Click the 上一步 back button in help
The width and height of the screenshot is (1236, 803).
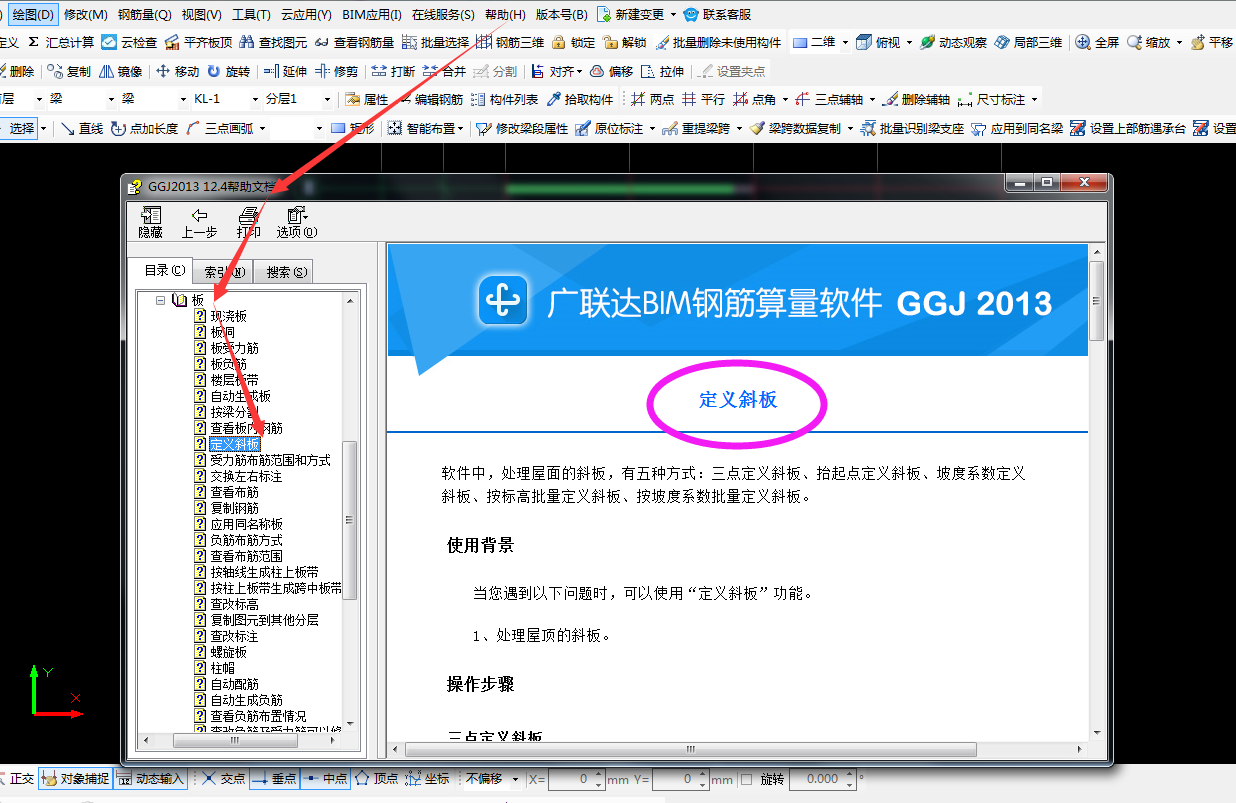point(199,222)
